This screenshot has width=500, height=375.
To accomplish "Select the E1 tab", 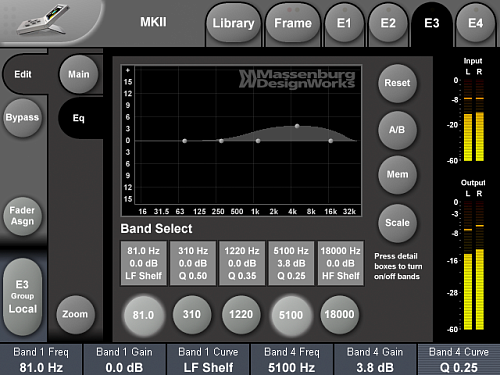I will 344,23.
